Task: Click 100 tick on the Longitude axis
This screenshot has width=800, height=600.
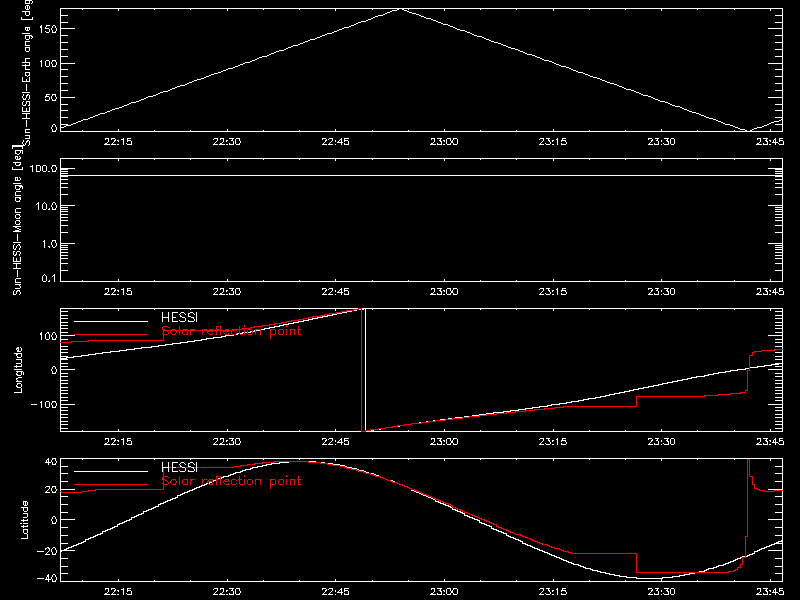Action: tap(47, 336)
